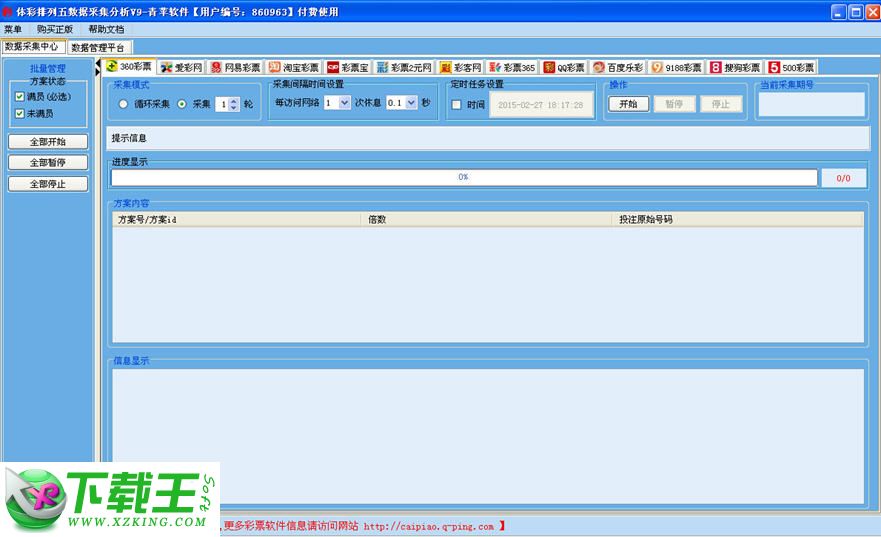This screenshot has height=537, width=881.
Task: Increase the 采集 rounds stepper value
Action: point(234,101)
